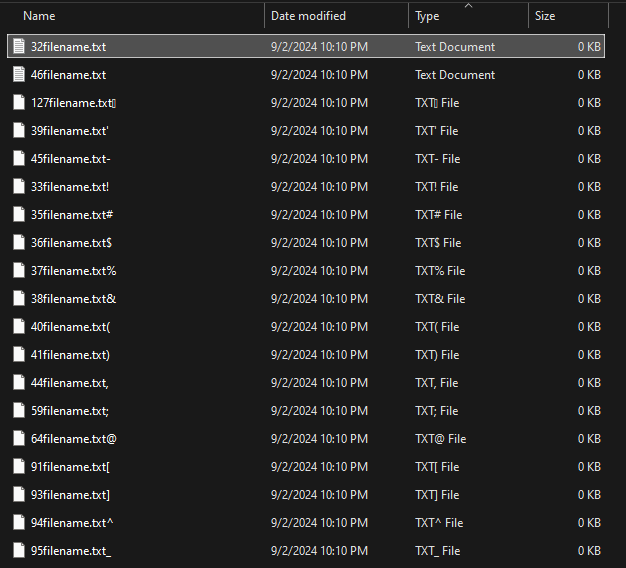Viewport: 626px width, 568px height.
Task: Select the file named 33filename.txt!
Action: [70, 187]
